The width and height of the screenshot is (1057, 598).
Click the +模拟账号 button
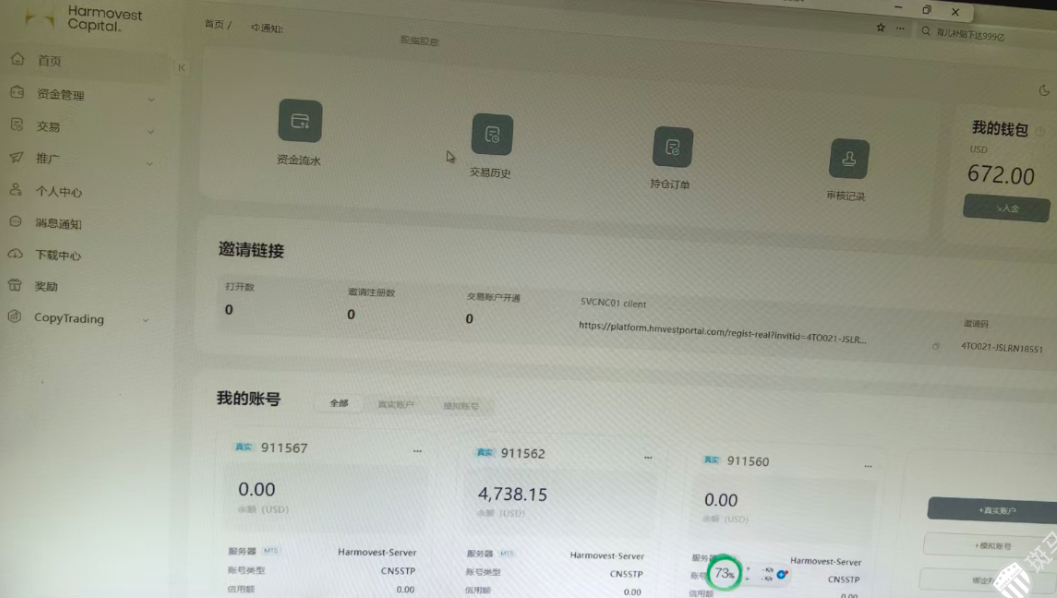pyautogui.click(x=991, y=545)
